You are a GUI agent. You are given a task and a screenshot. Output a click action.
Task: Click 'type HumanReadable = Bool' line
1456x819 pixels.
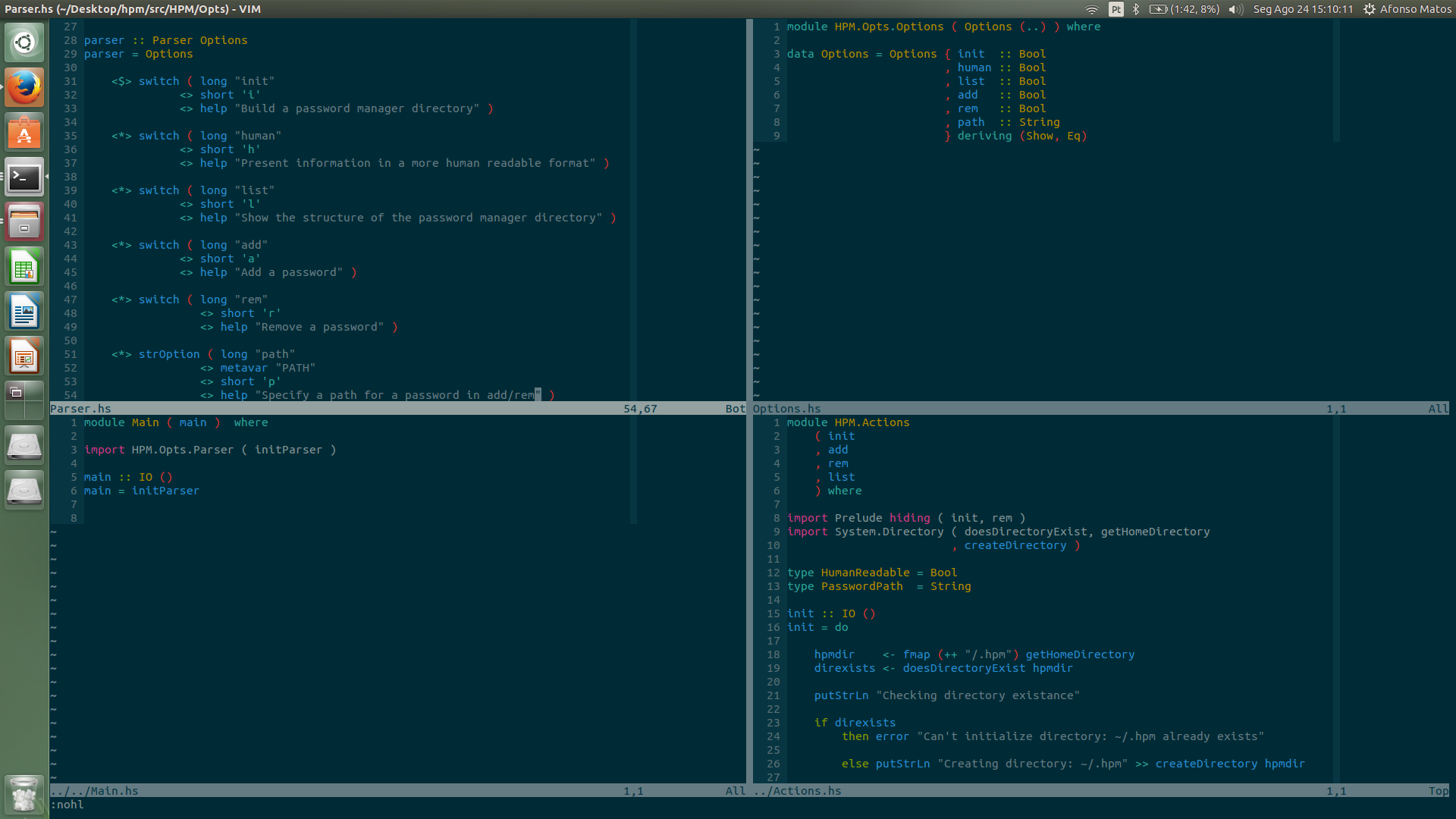point(872,573)
